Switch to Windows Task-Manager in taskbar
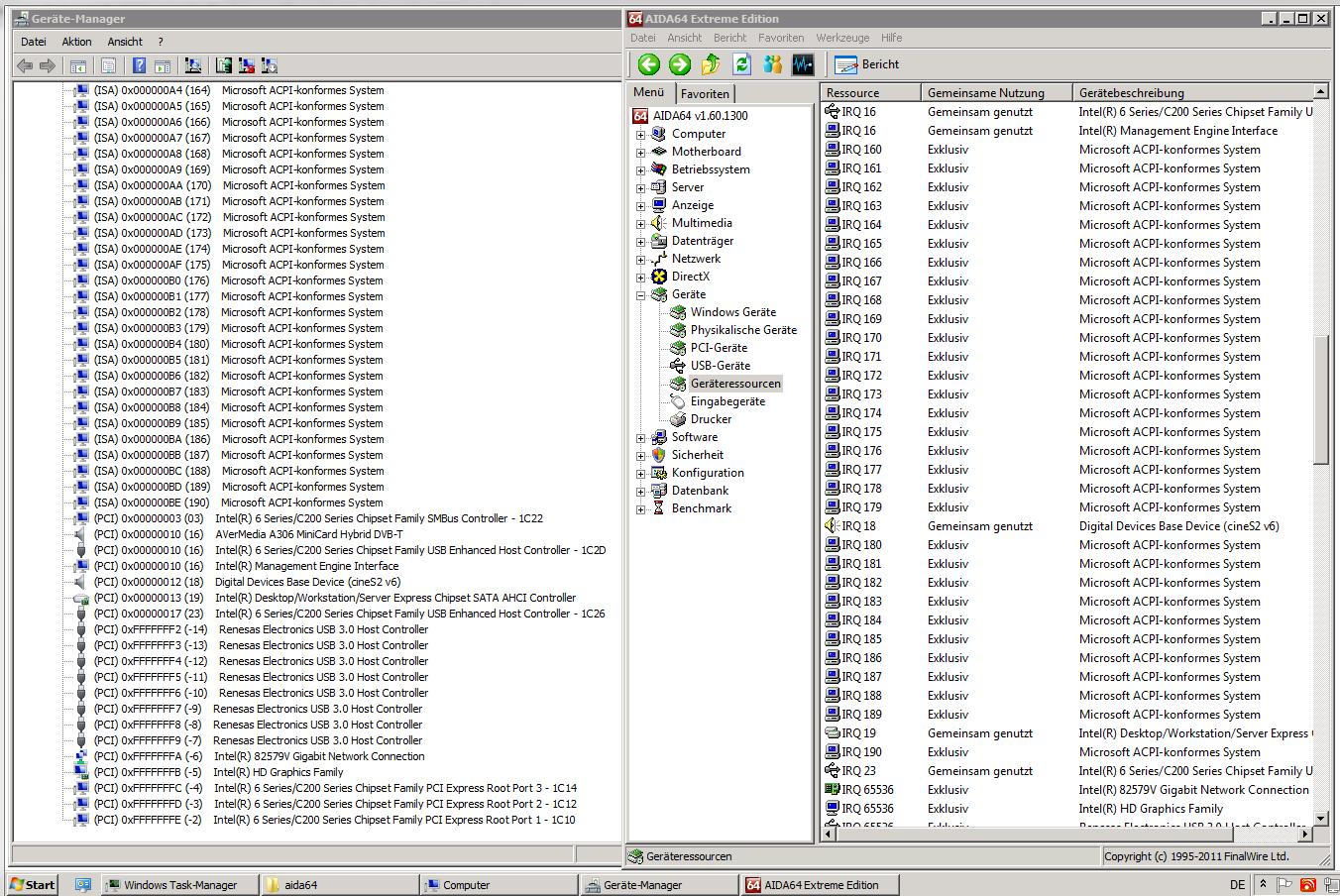1340x896 pixels. (x=179, y=885)
